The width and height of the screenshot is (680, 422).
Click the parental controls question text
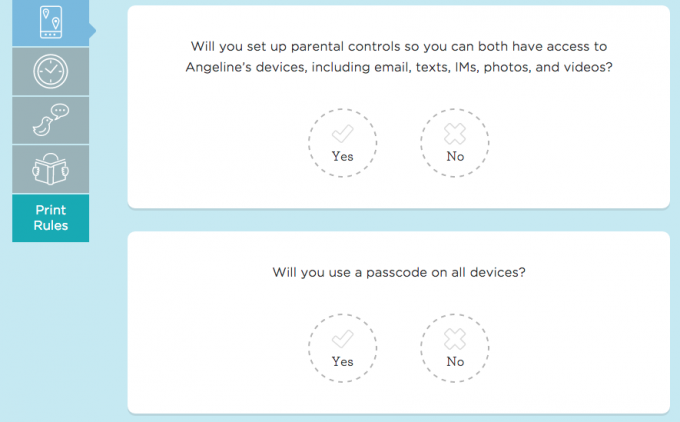tap(399, 57)
